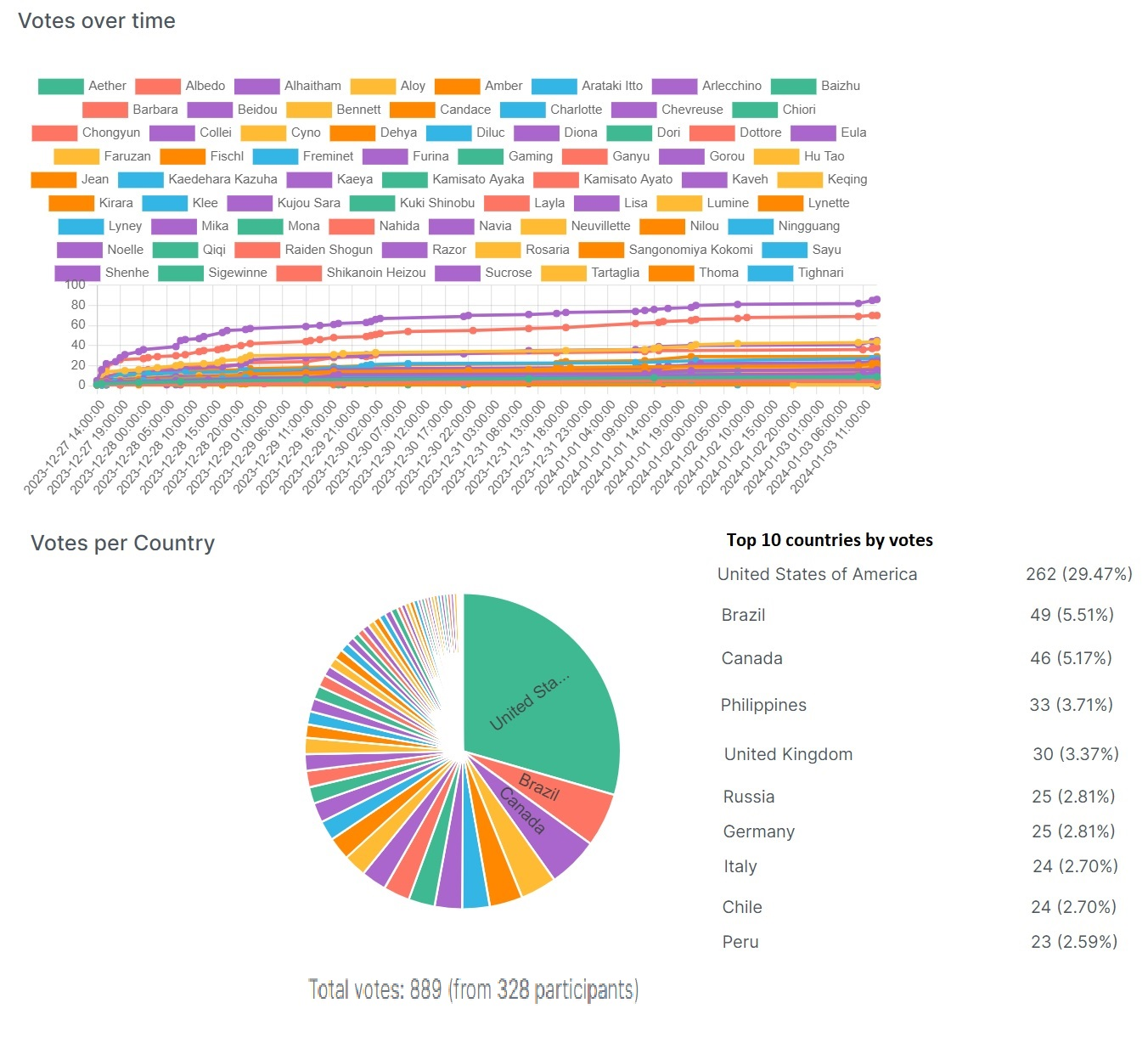Select "United States of America" in the country list
This screenshot has height=1048, width=1148.
coord(817,574)
